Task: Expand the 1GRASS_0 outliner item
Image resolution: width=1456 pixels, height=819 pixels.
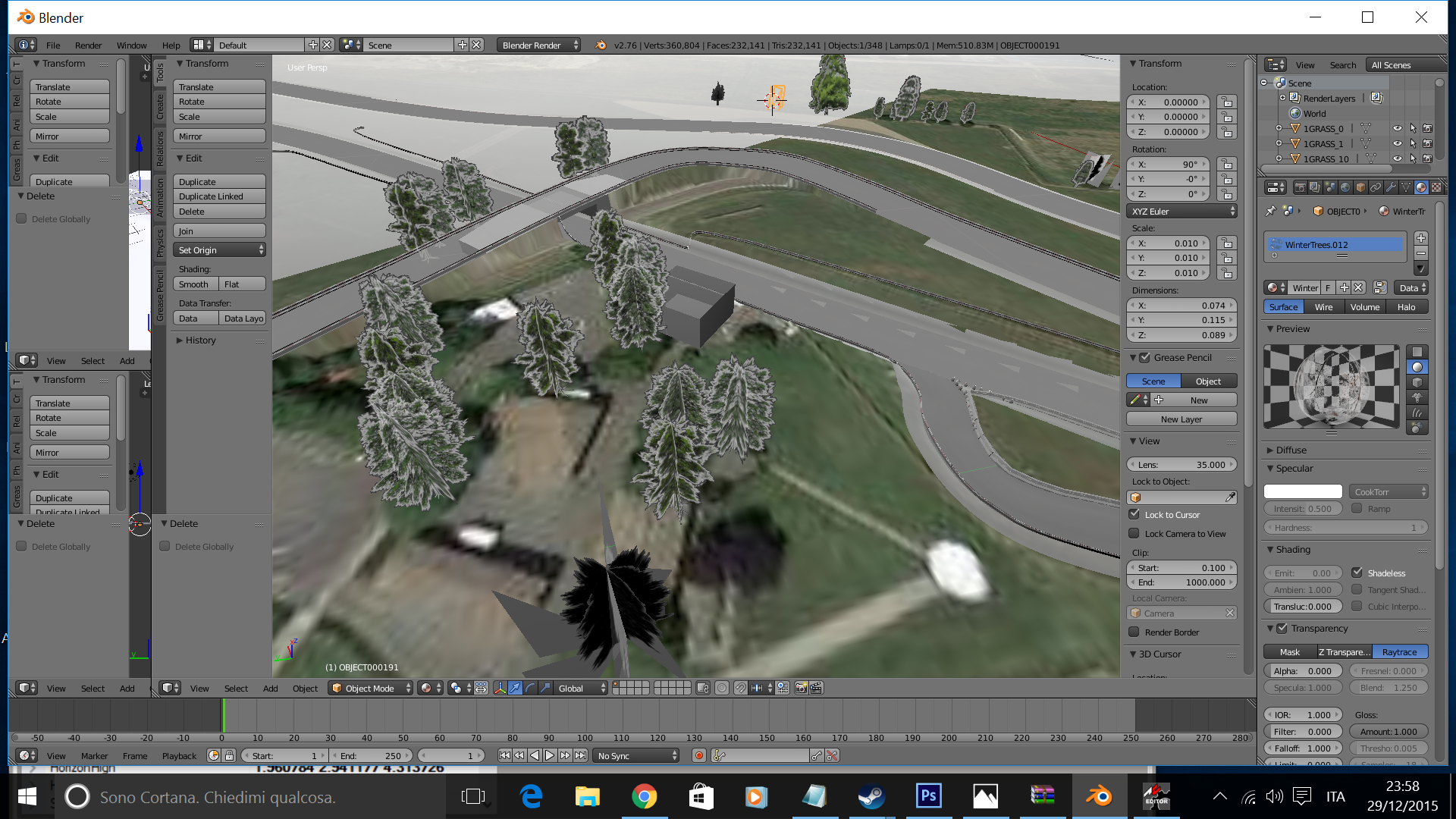Action: [x=1279, y=129]
